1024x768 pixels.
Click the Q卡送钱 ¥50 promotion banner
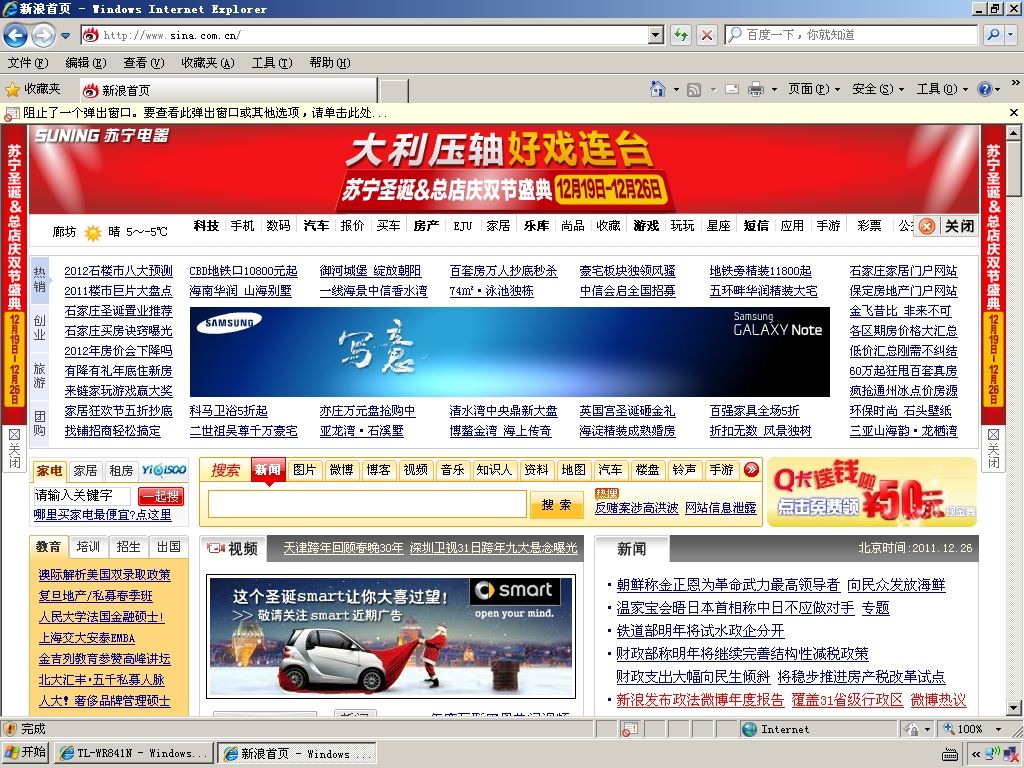pyautogui.click(x=872, y=492)
